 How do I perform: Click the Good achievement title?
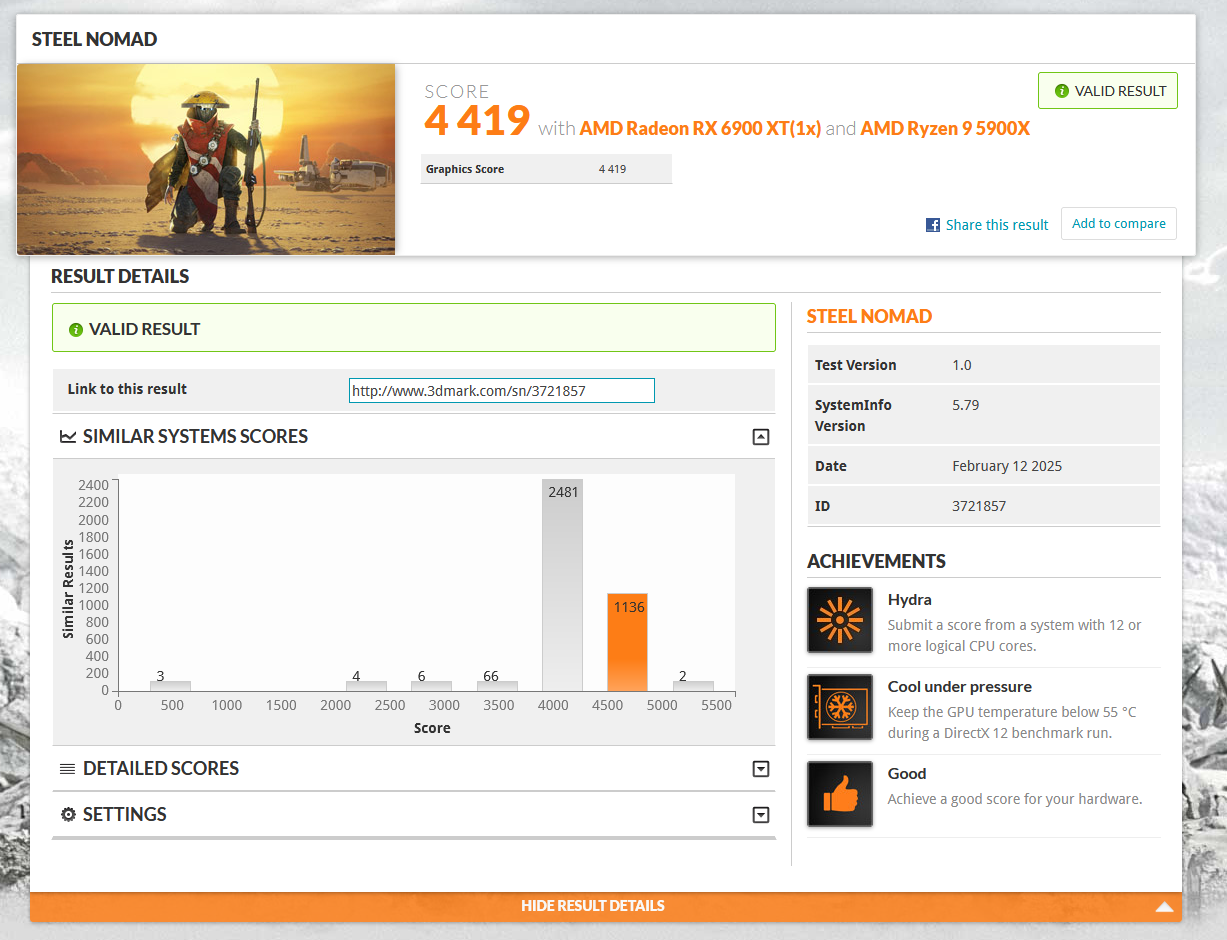click(x=907, y=774)
